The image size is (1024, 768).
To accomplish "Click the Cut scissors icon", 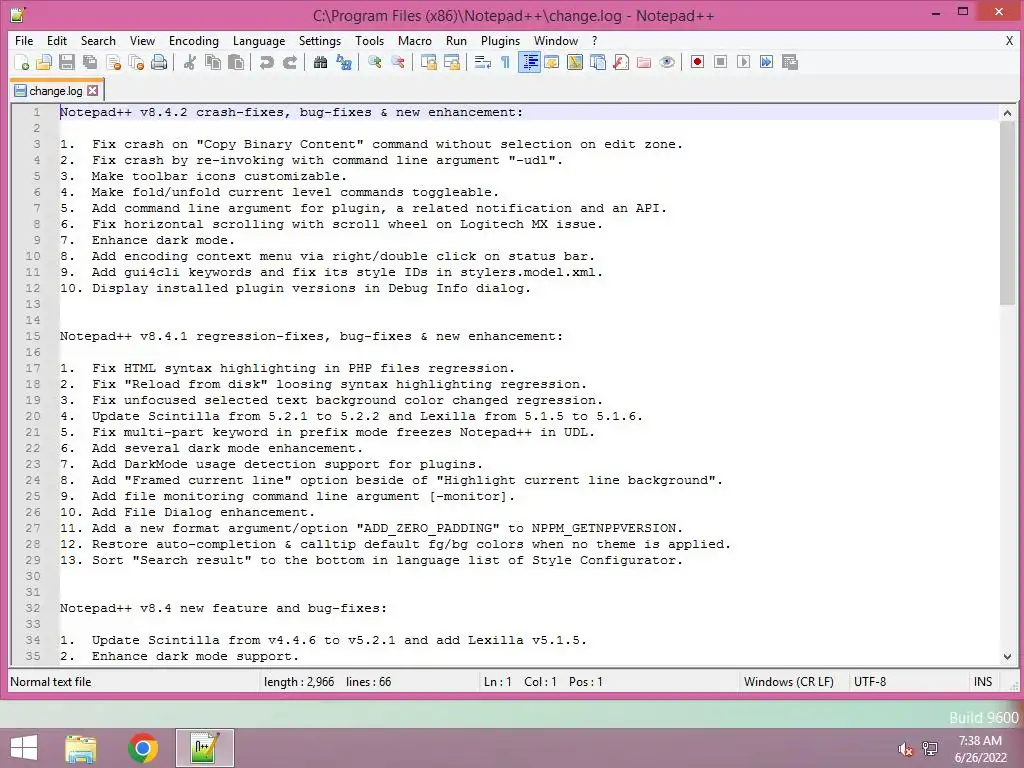I will (x=190, y=63).
